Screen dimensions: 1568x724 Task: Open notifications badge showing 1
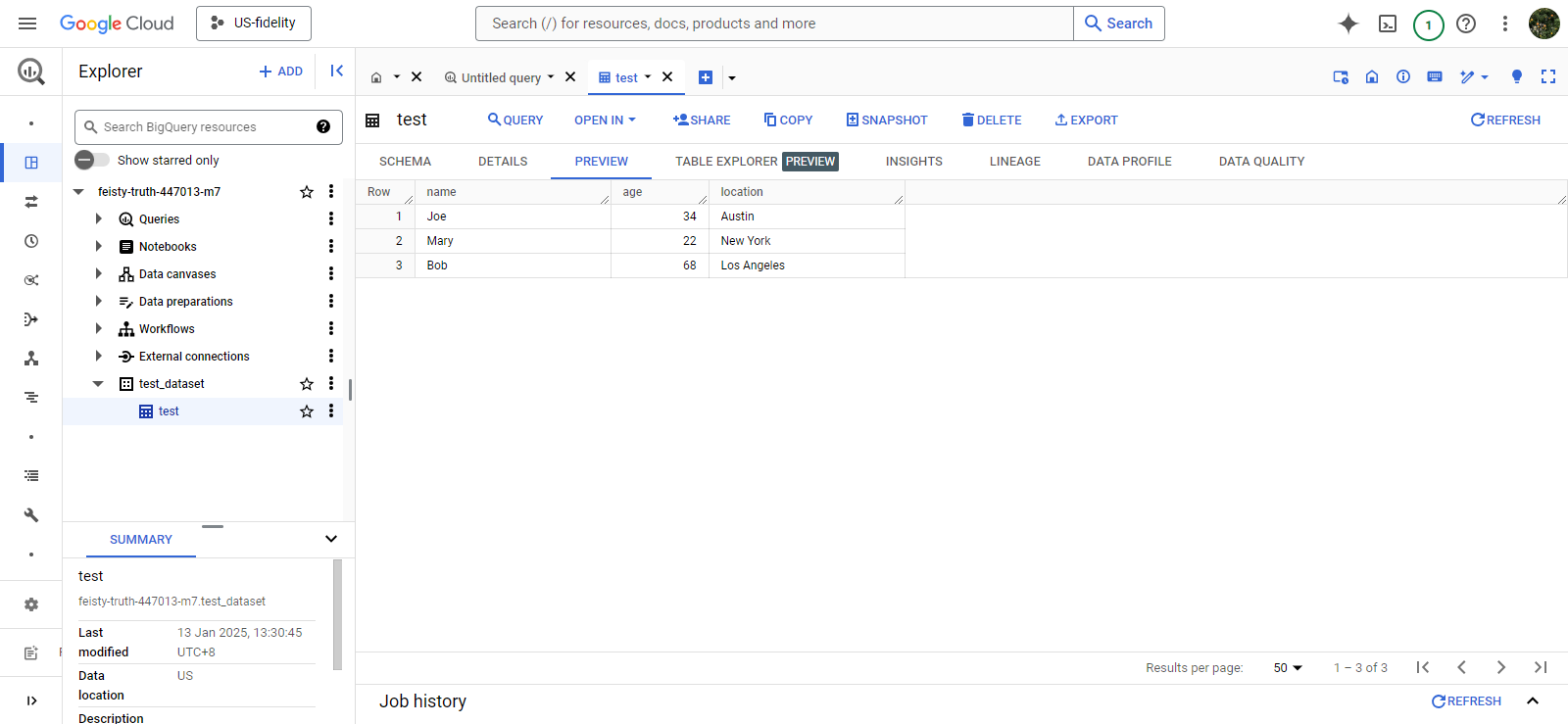tap(1428, 24)
